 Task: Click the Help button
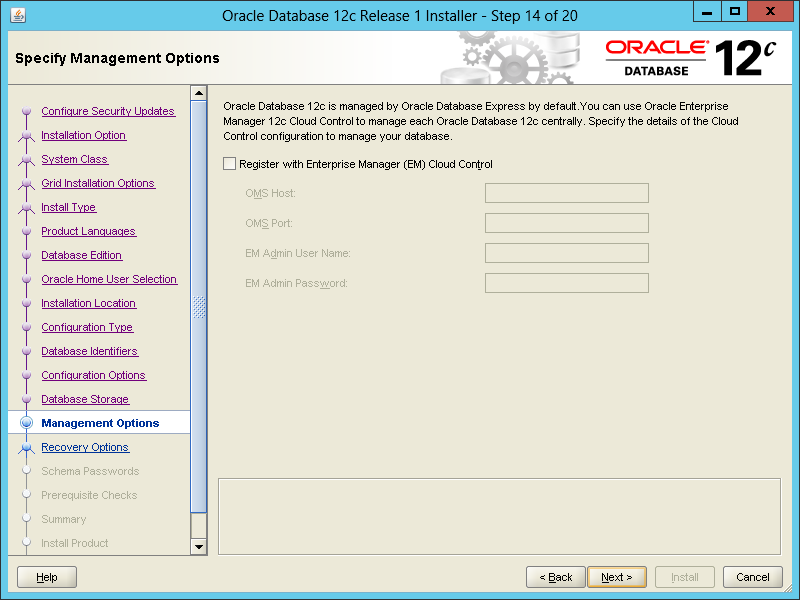[x=47, y=577]
